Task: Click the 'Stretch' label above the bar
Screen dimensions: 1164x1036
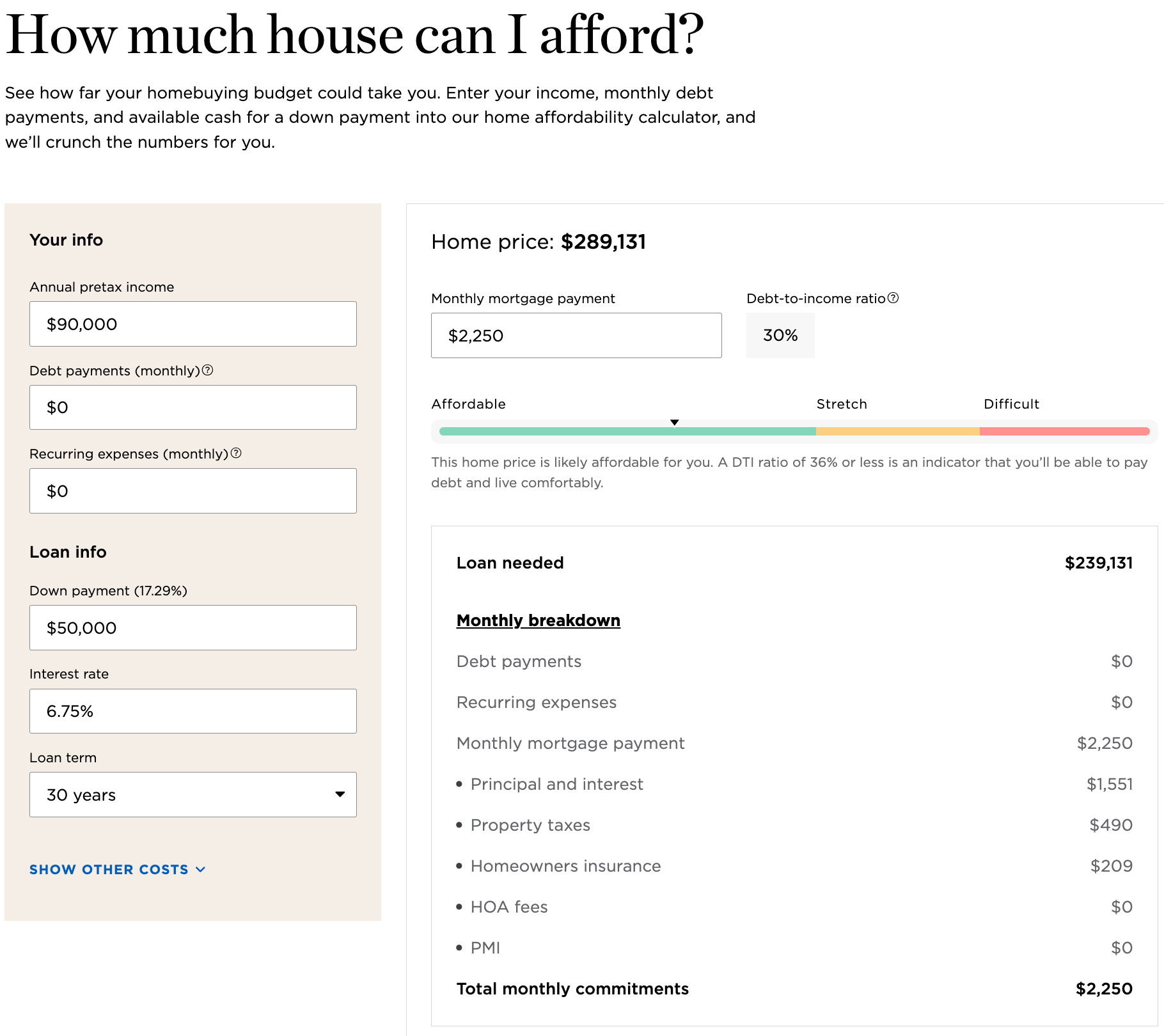Action: (842, 404)
